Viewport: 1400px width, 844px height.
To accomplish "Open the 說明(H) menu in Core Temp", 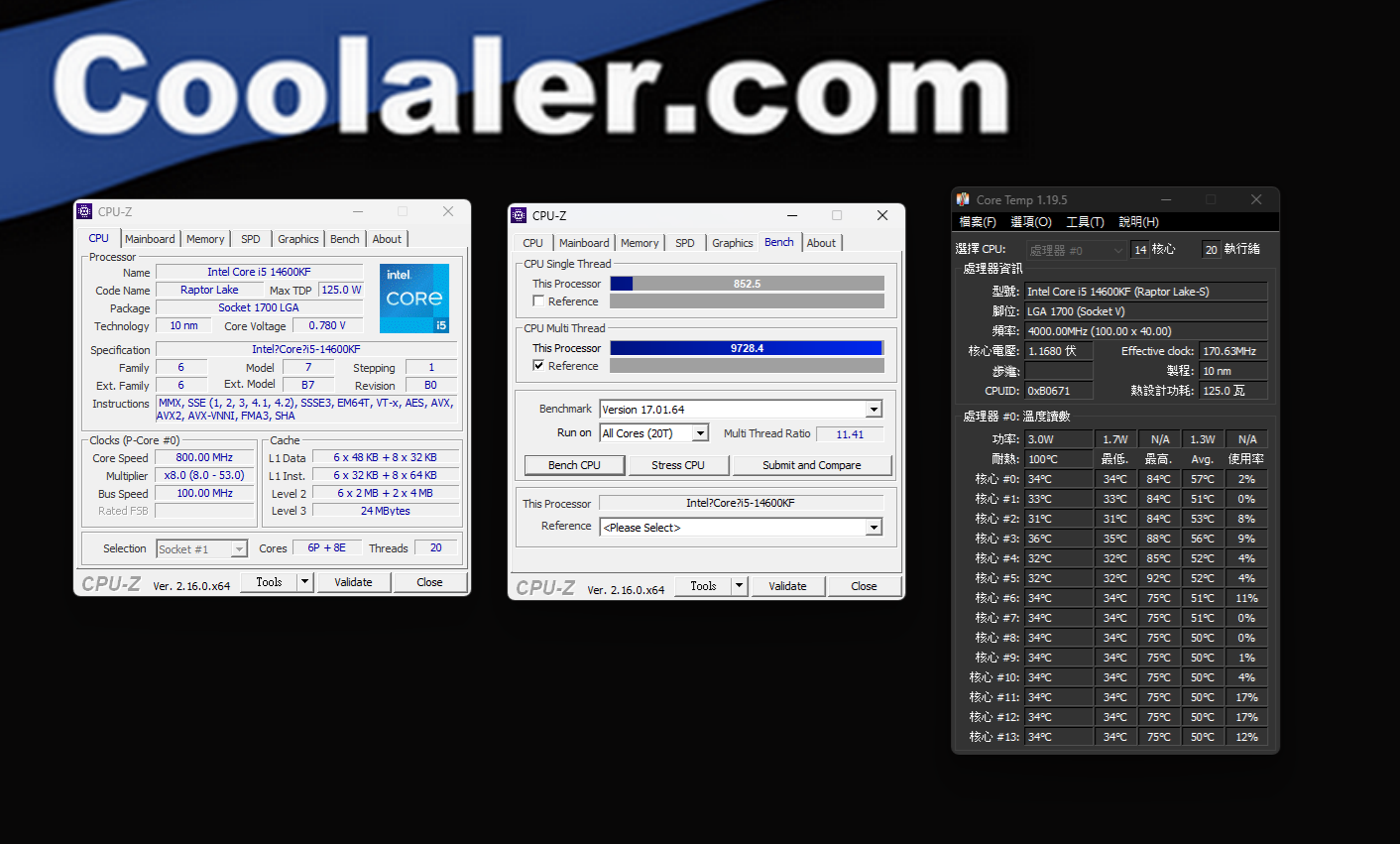I will pos(1138,222).
